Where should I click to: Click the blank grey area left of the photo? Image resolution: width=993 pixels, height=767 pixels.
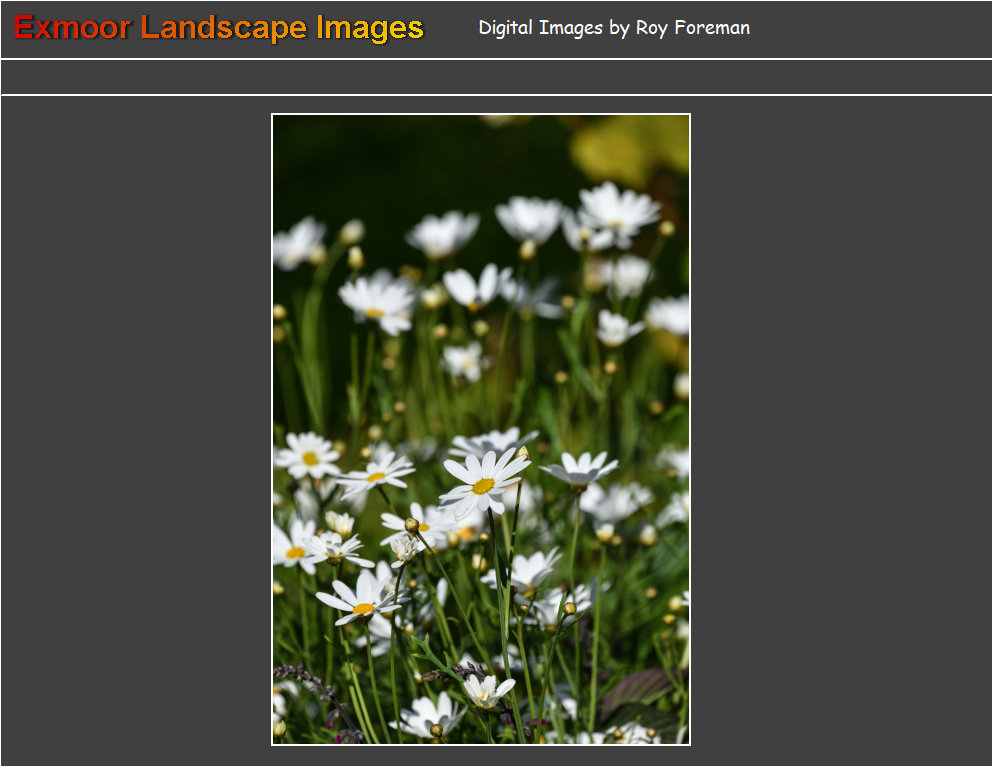click(x=135, y=430)
